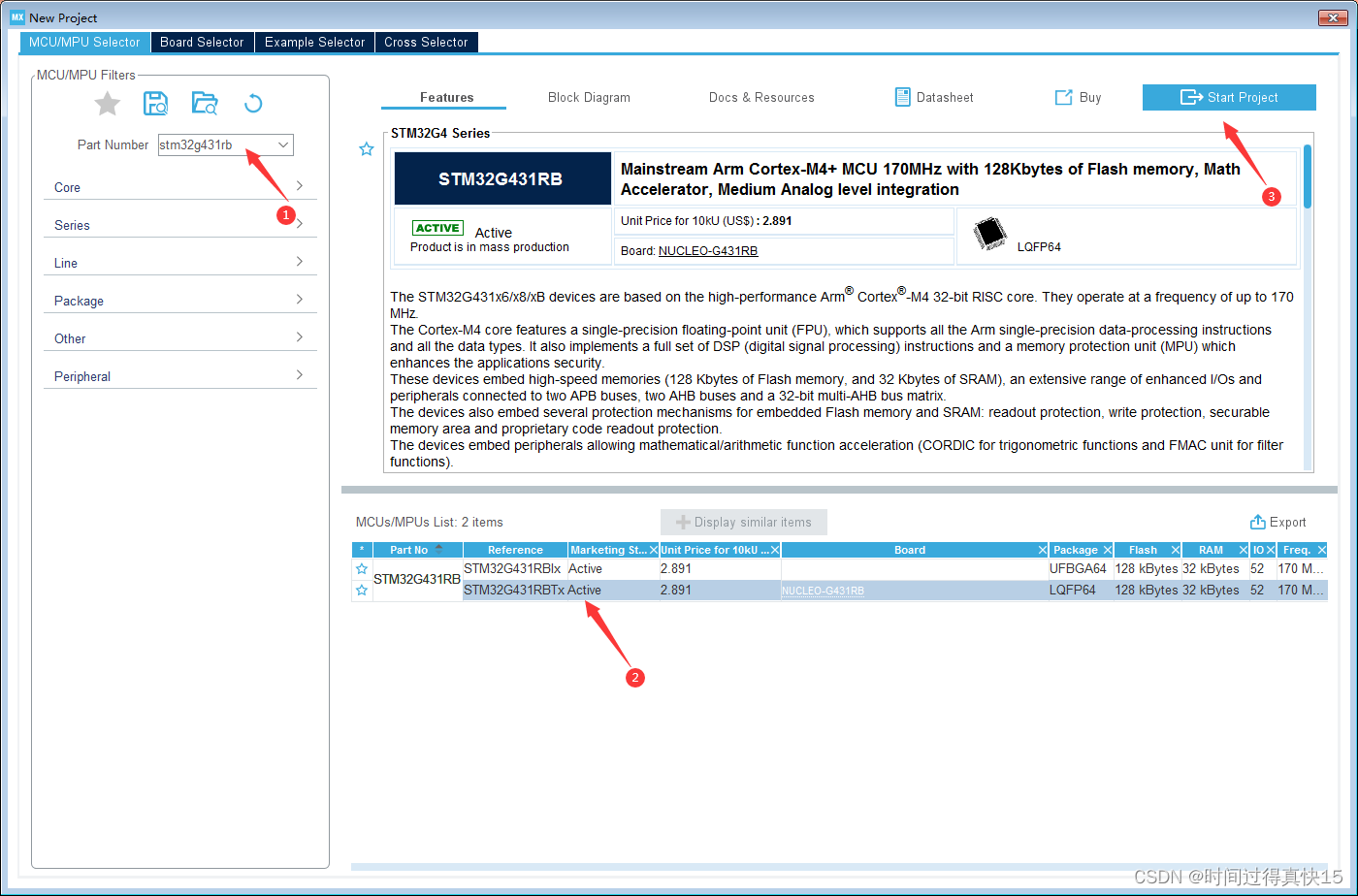Click the ACTIVE status badge

click(437, 228)
